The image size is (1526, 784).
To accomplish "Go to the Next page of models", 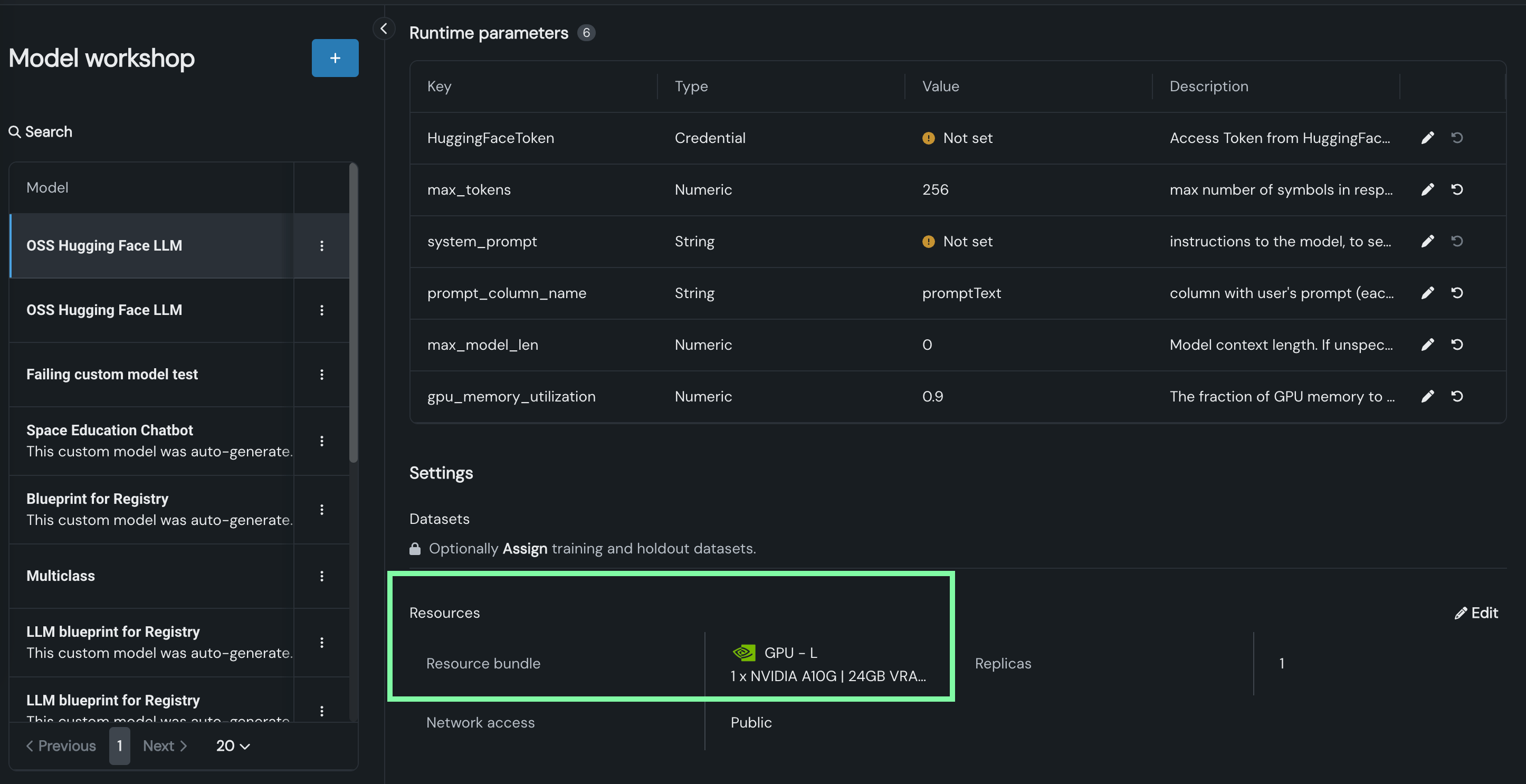I will coord(165,745).
